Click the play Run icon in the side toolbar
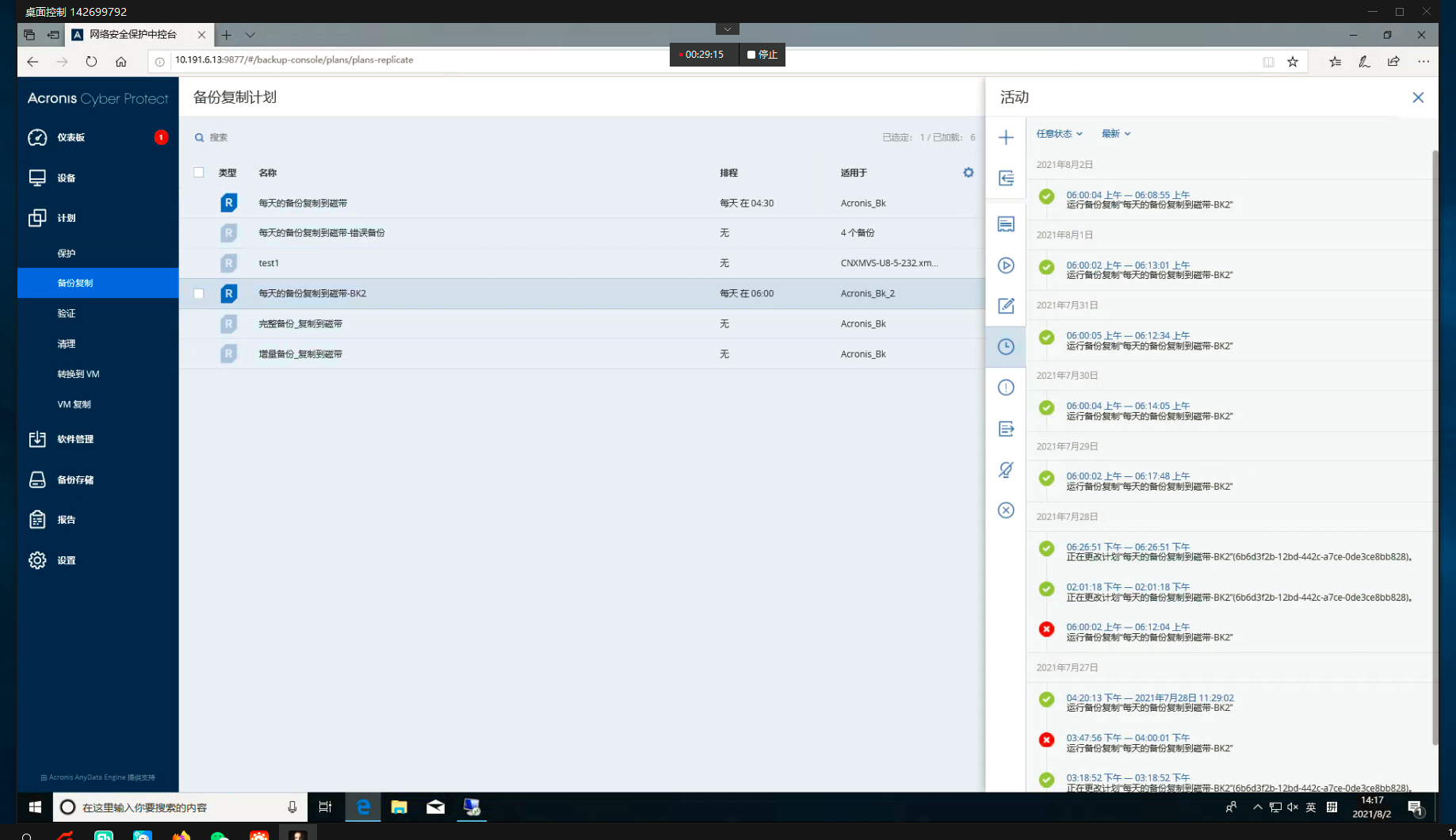The height and width of the screenshot is (840, 1456). pyautogui.click(x=1006, y=265)
